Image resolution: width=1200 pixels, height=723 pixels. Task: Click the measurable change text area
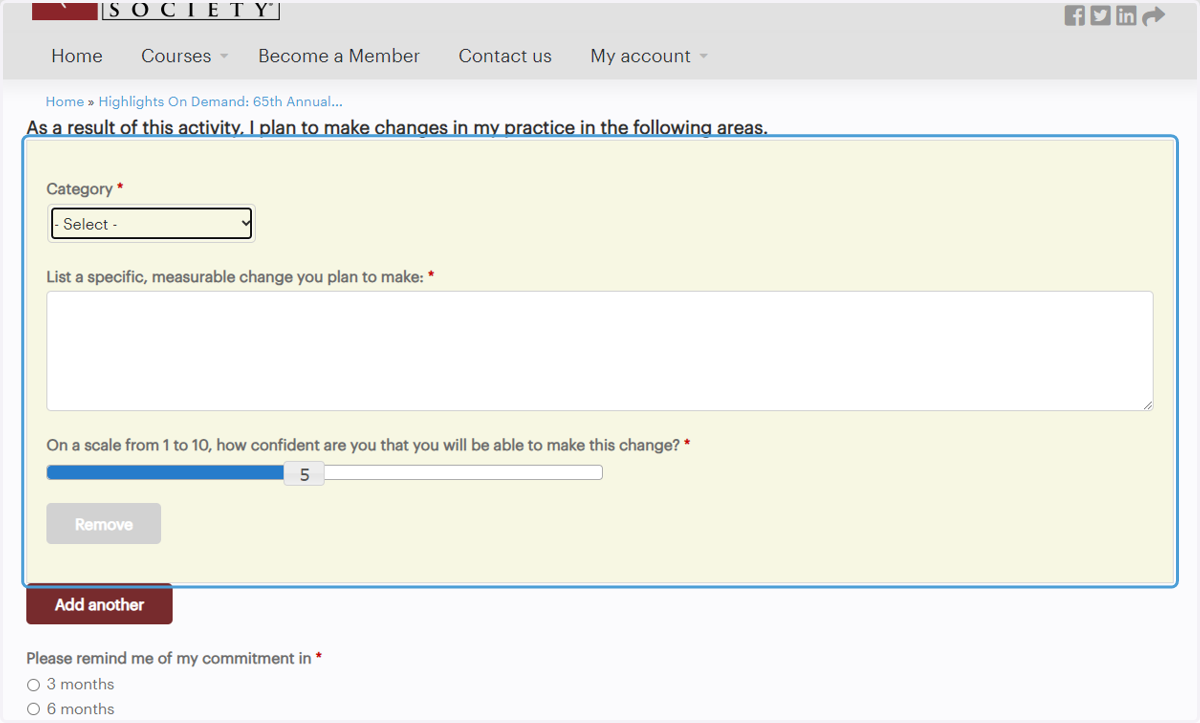pos(600,351)
